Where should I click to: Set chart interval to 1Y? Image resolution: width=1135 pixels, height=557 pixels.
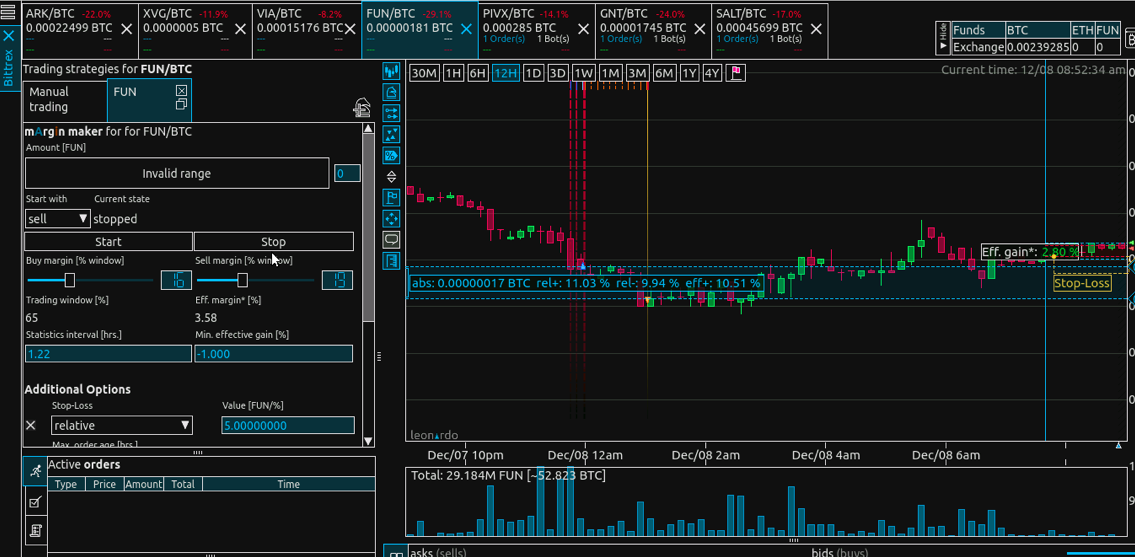coord(690,73)
